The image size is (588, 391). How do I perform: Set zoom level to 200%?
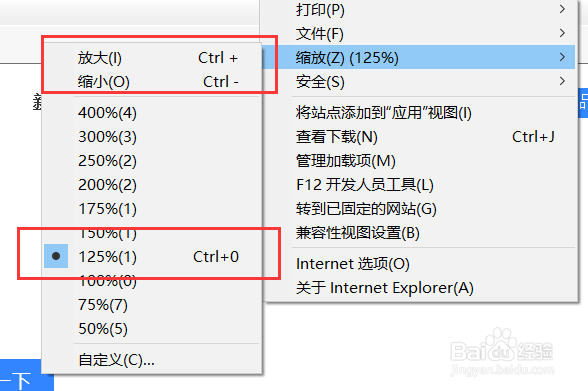(x=152, y=184)
